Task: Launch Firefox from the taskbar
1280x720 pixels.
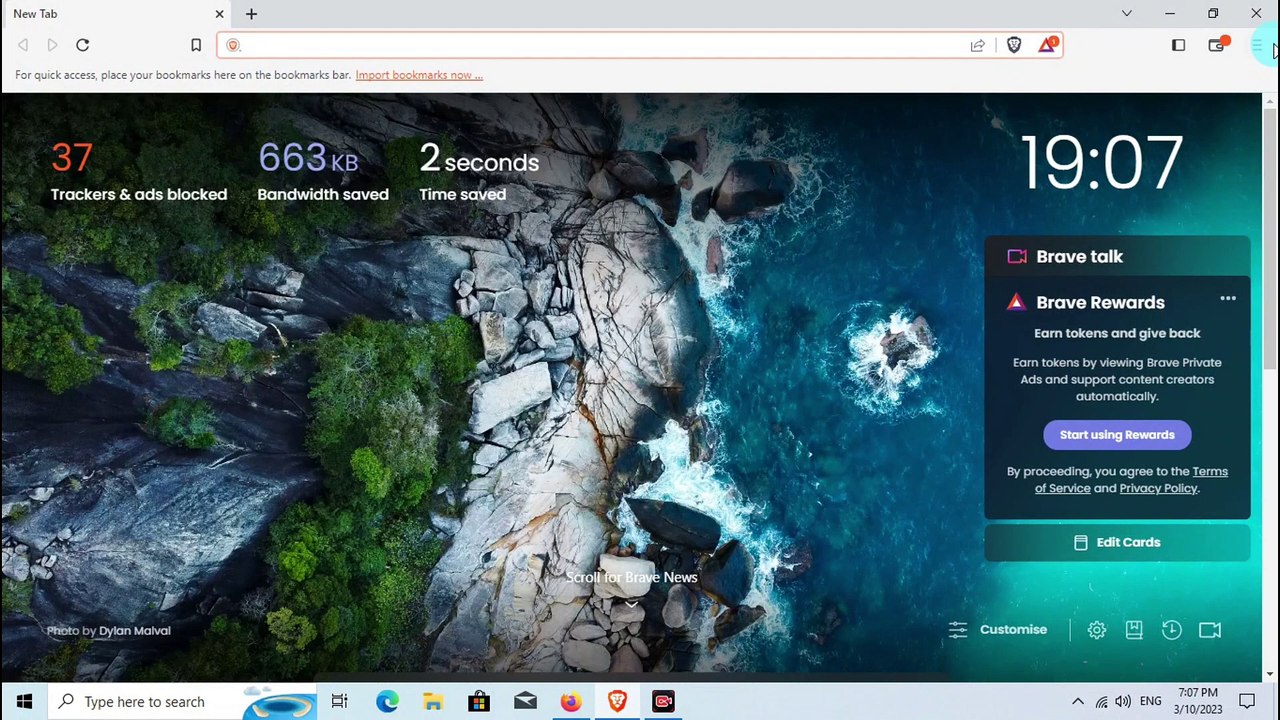Action: pyautogui.click(x=571, y=702)
